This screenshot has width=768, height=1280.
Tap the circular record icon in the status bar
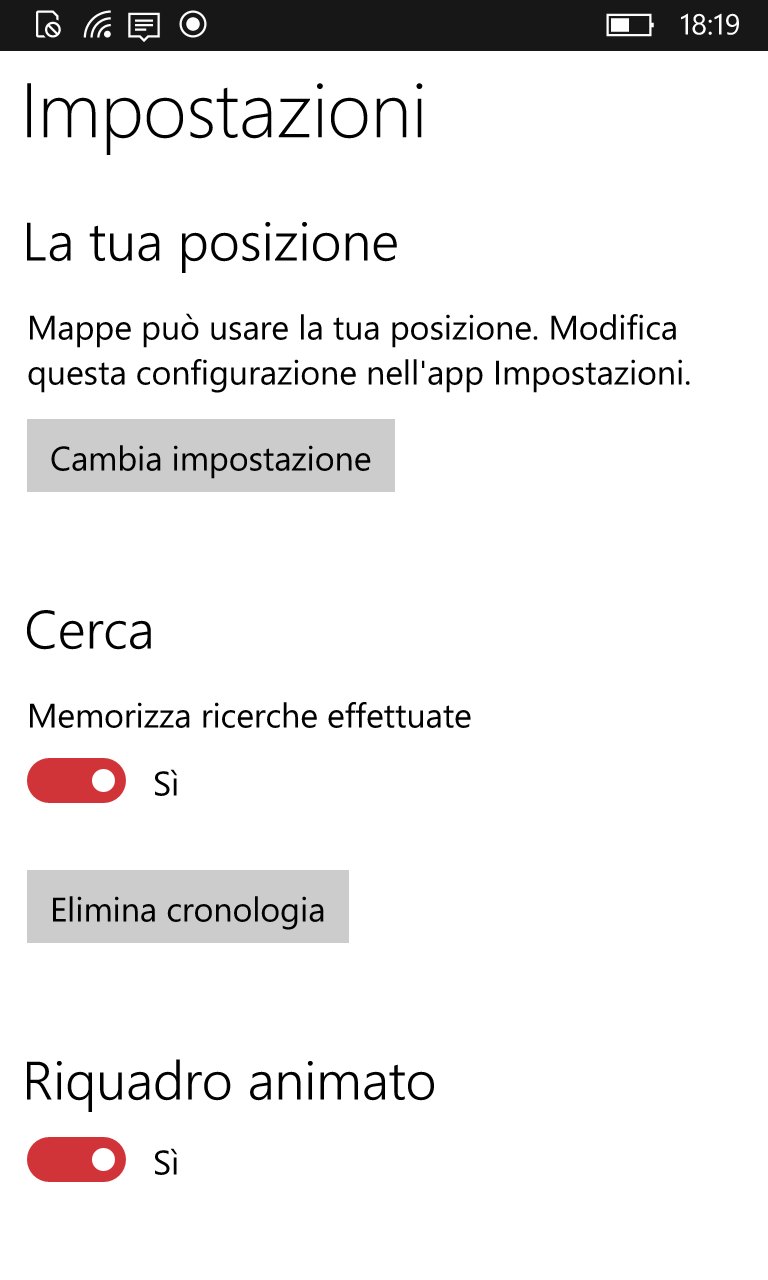point(193,24)
